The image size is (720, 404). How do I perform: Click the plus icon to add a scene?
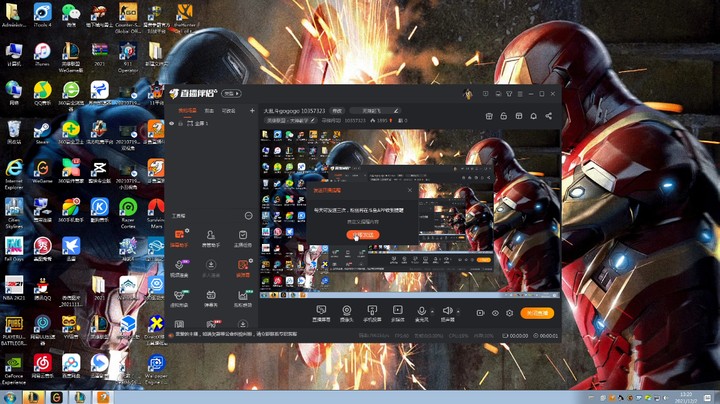[252, 111]
